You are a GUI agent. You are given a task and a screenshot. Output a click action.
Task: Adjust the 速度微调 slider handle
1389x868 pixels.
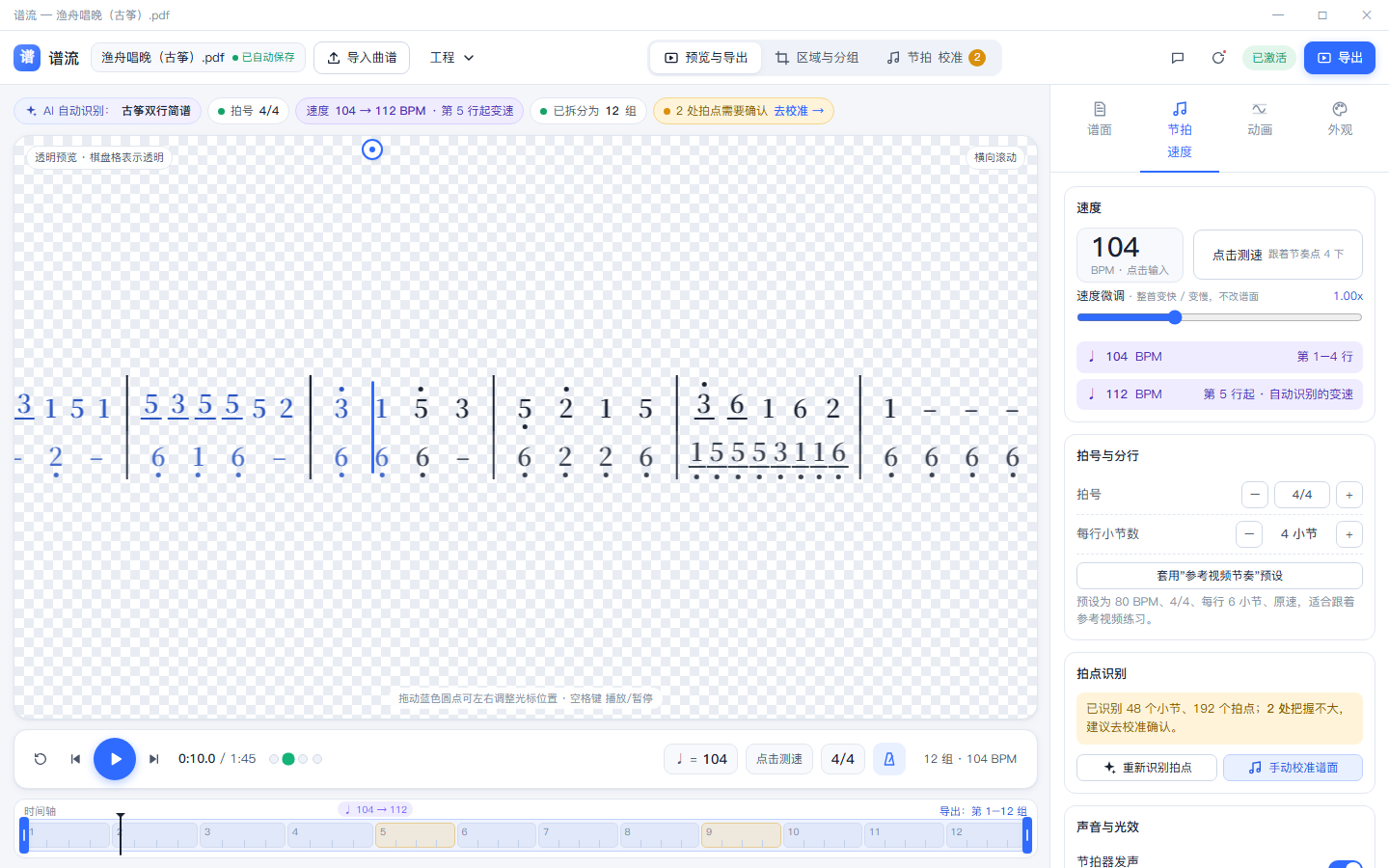coord(1175,317)
